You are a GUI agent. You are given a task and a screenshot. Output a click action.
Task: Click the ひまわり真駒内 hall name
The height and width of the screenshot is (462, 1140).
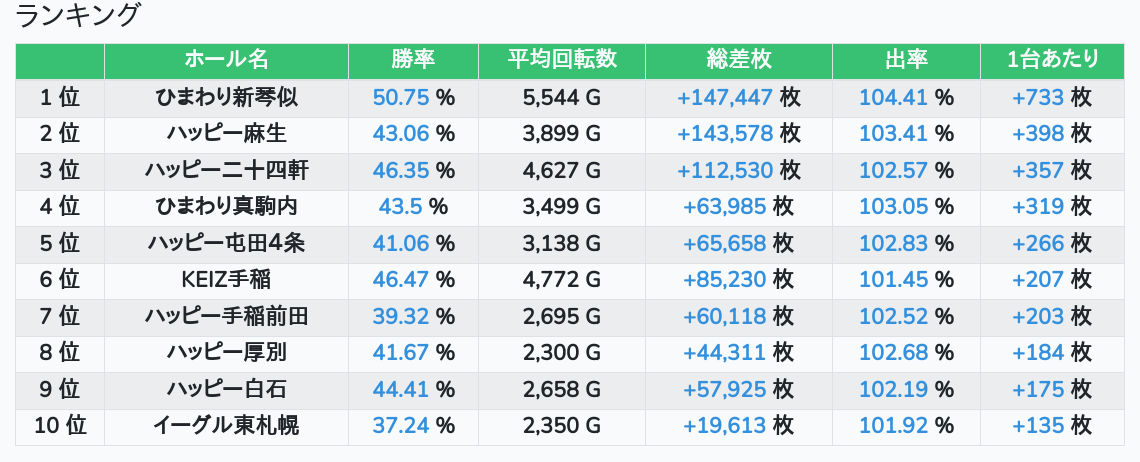pos(226,207)
